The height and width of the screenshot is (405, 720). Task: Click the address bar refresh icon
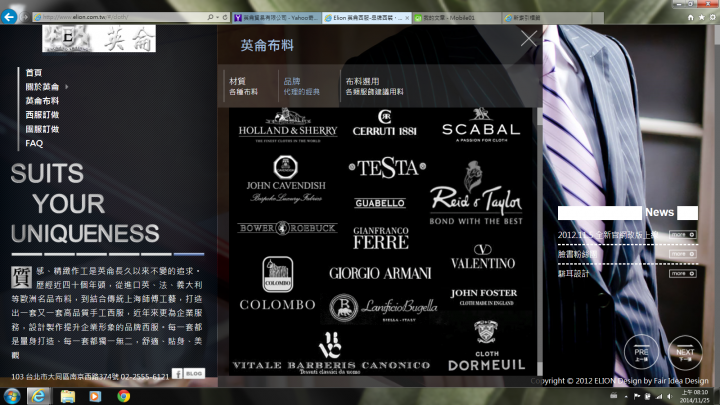click(x=225, y=17)
